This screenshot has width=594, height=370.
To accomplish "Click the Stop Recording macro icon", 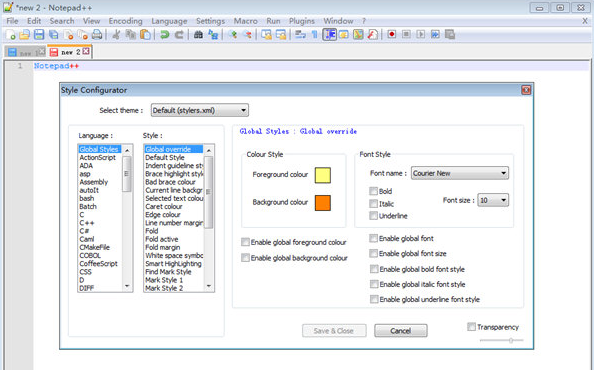I will [x=406, y=34].
